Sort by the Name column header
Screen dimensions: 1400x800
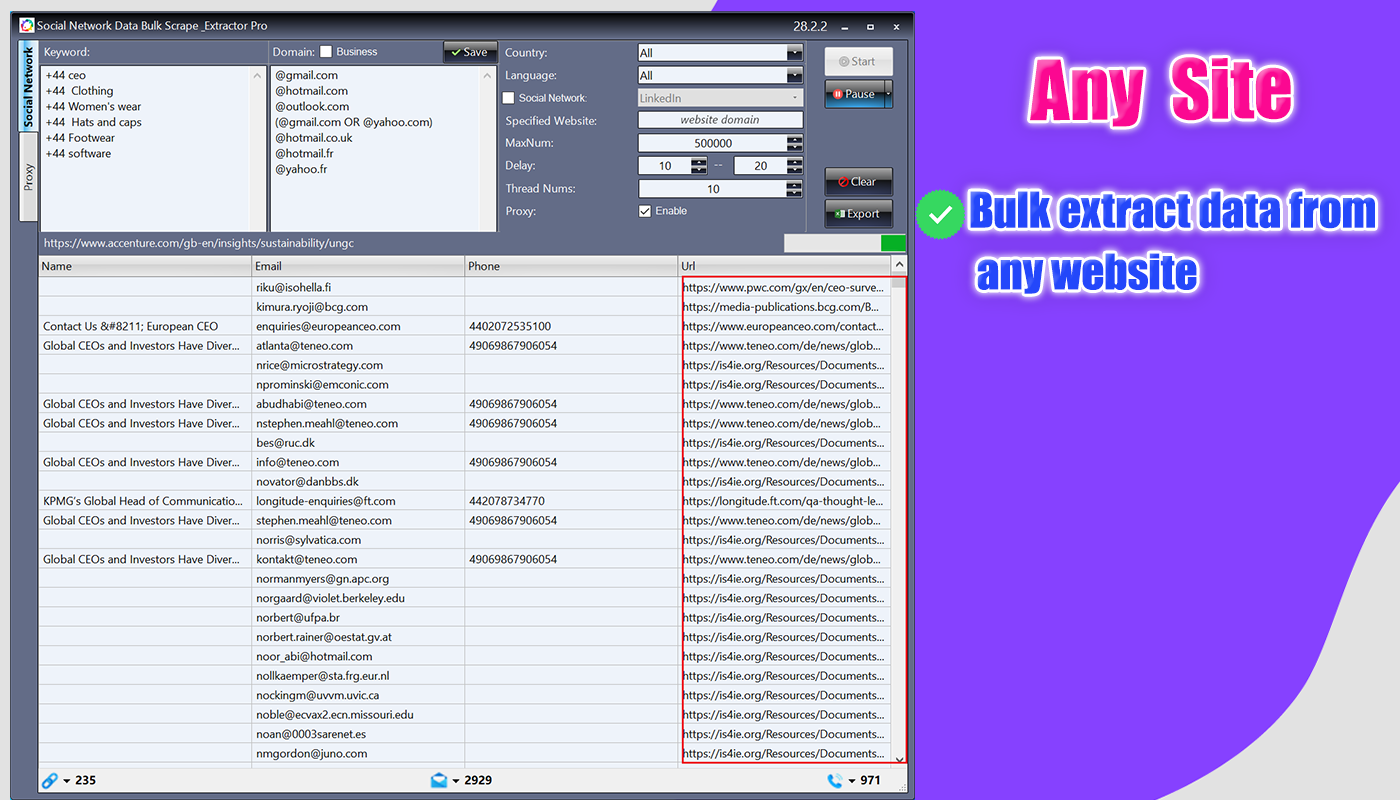click(x=145, y=266)
